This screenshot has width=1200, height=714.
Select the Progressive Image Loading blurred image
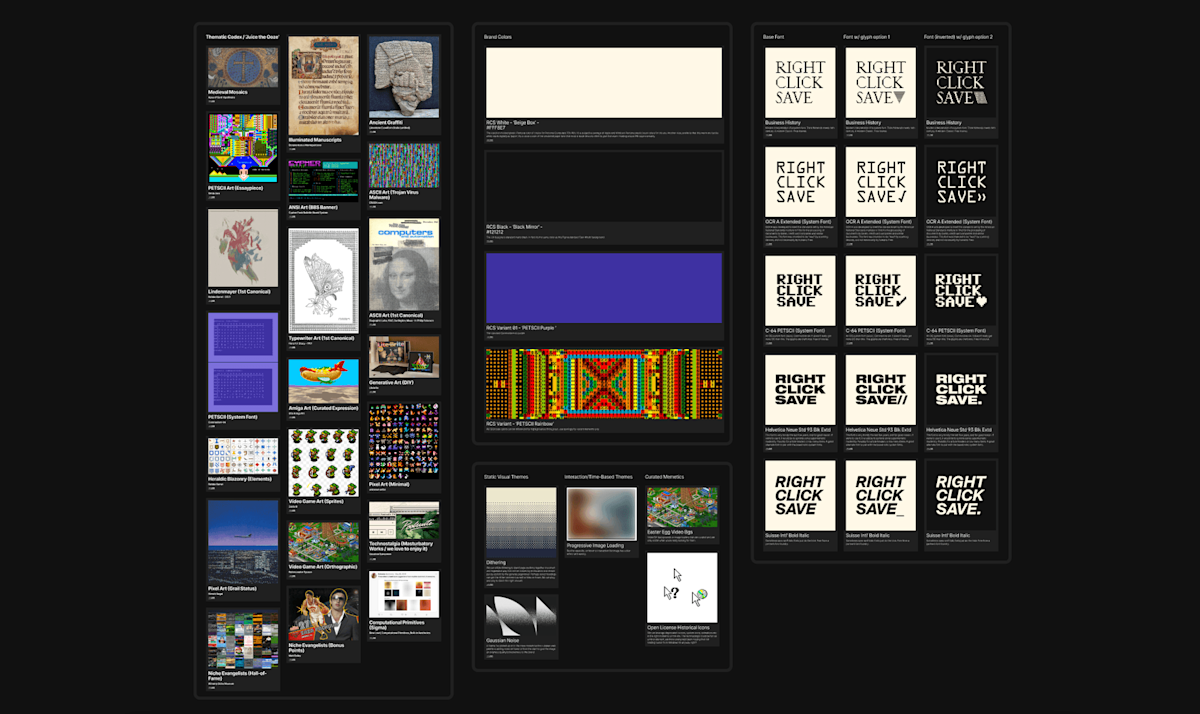tap(602, 514)
